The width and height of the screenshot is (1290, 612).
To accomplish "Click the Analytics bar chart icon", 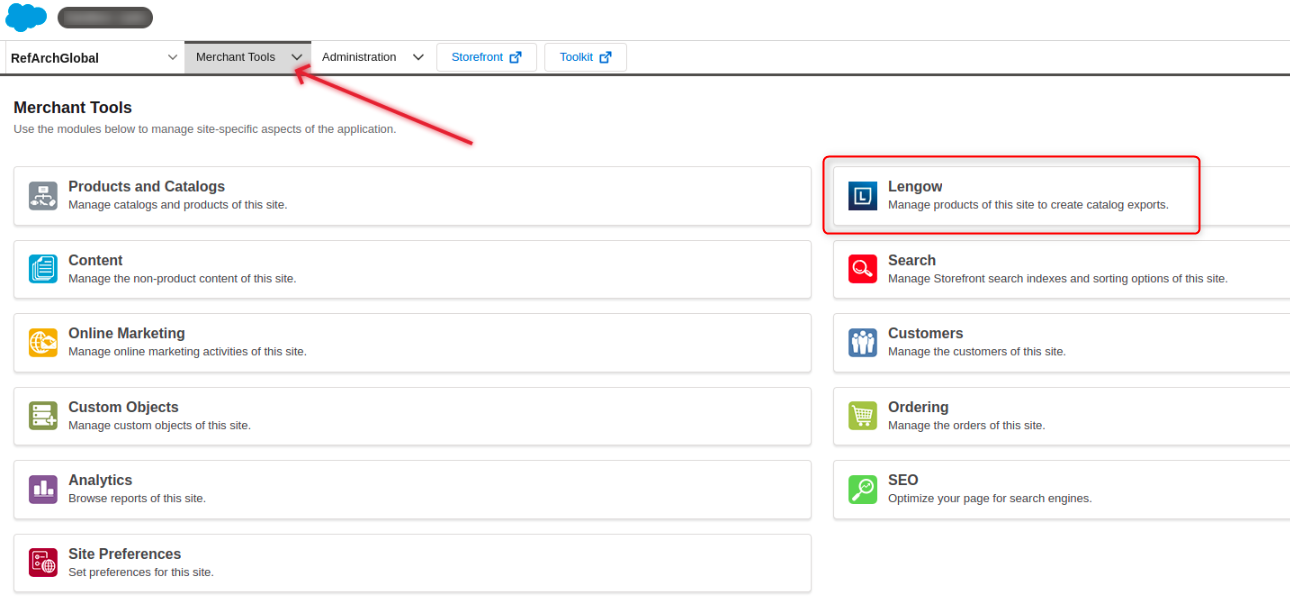I will click(43, 489).
